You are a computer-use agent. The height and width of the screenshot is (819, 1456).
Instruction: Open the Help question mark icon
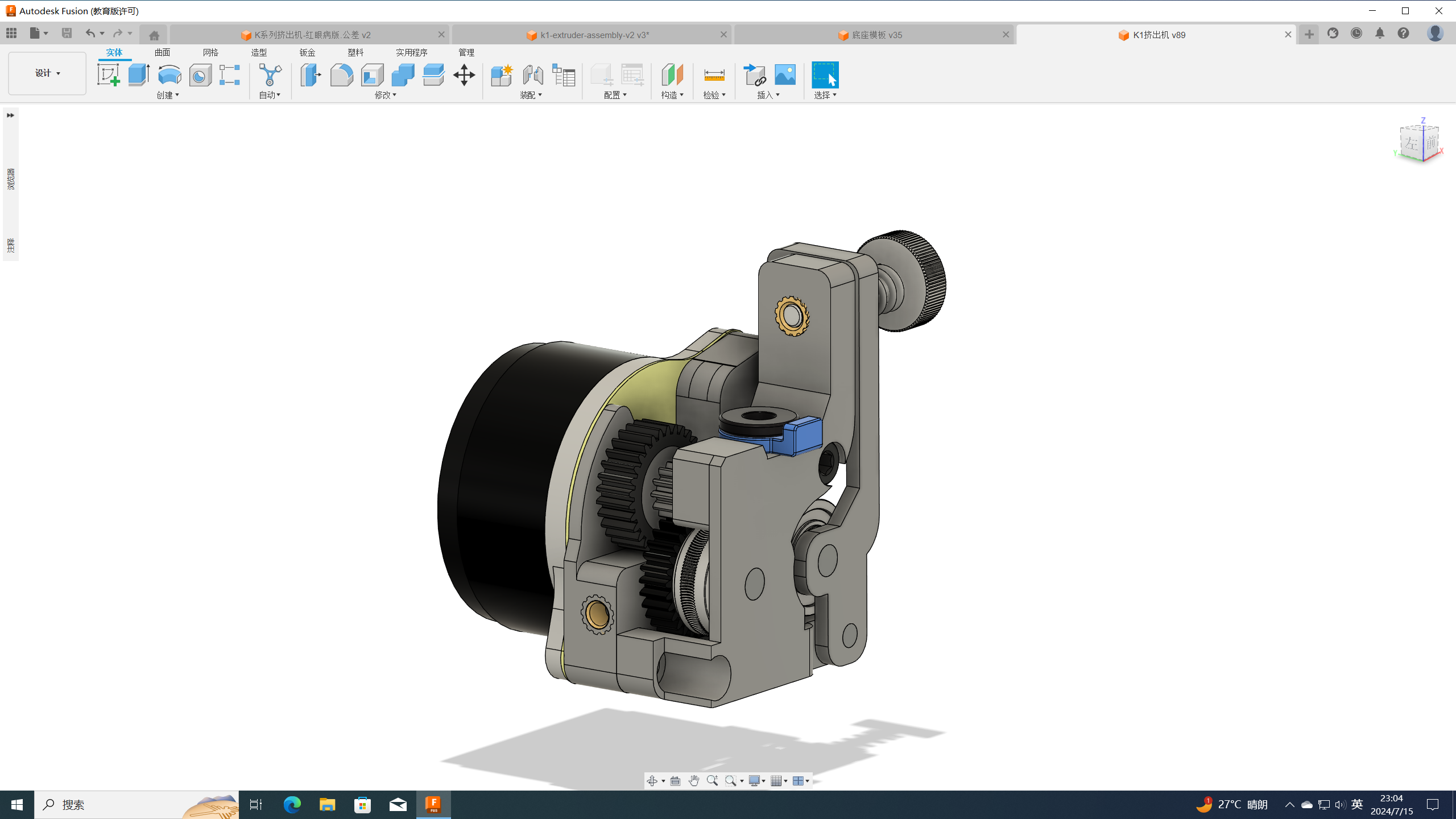(1404, 34)
